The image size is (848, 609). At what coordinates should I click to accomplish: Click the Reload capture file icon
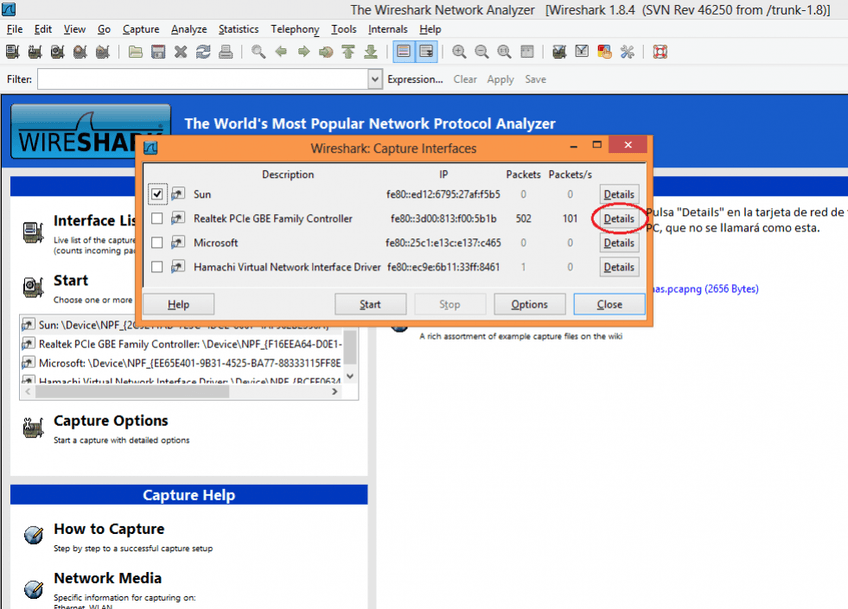[x=203, y=51]
